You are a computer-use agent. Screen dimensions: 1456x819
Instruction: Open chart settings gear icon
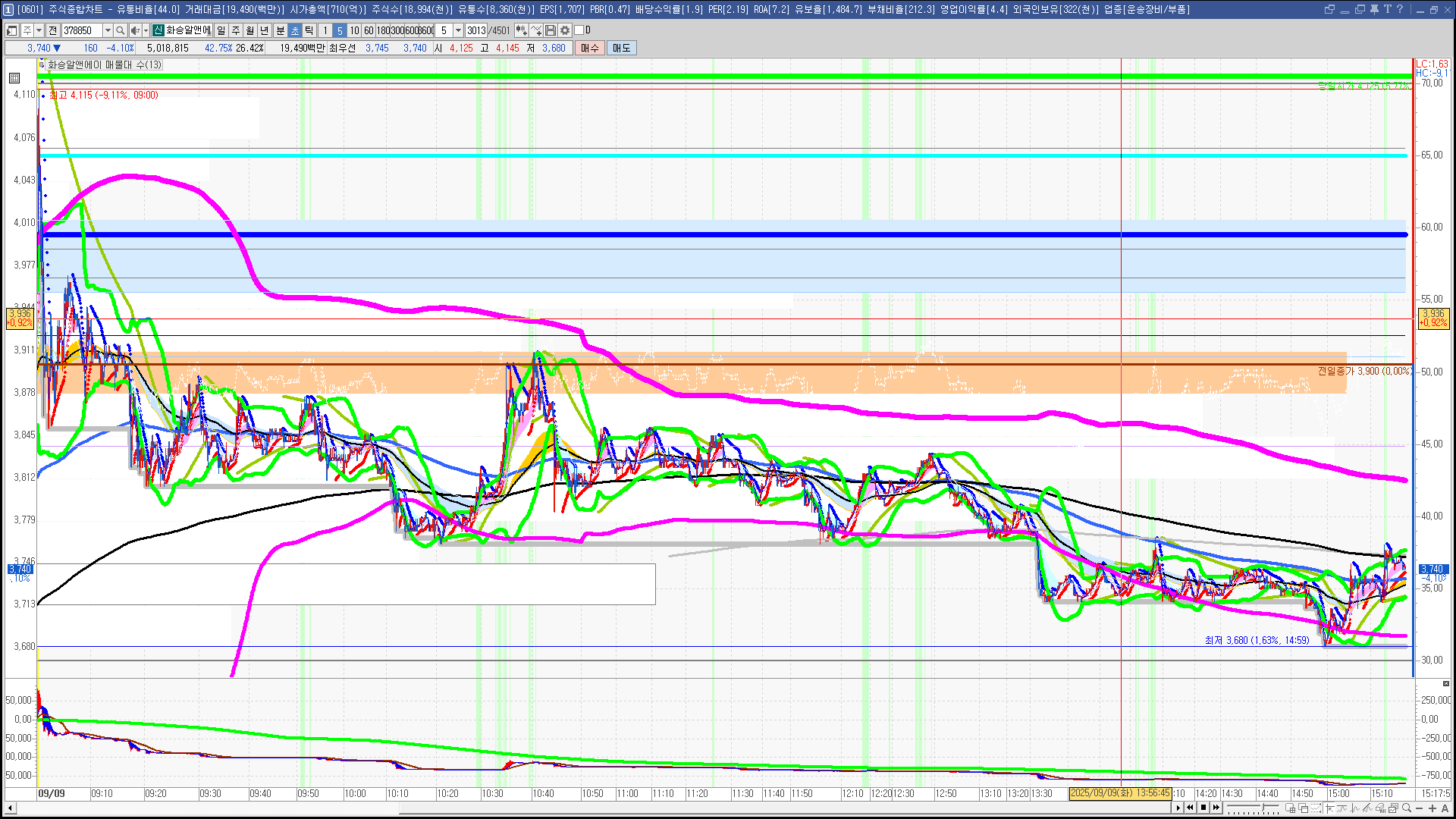click(x=565, y=30)
